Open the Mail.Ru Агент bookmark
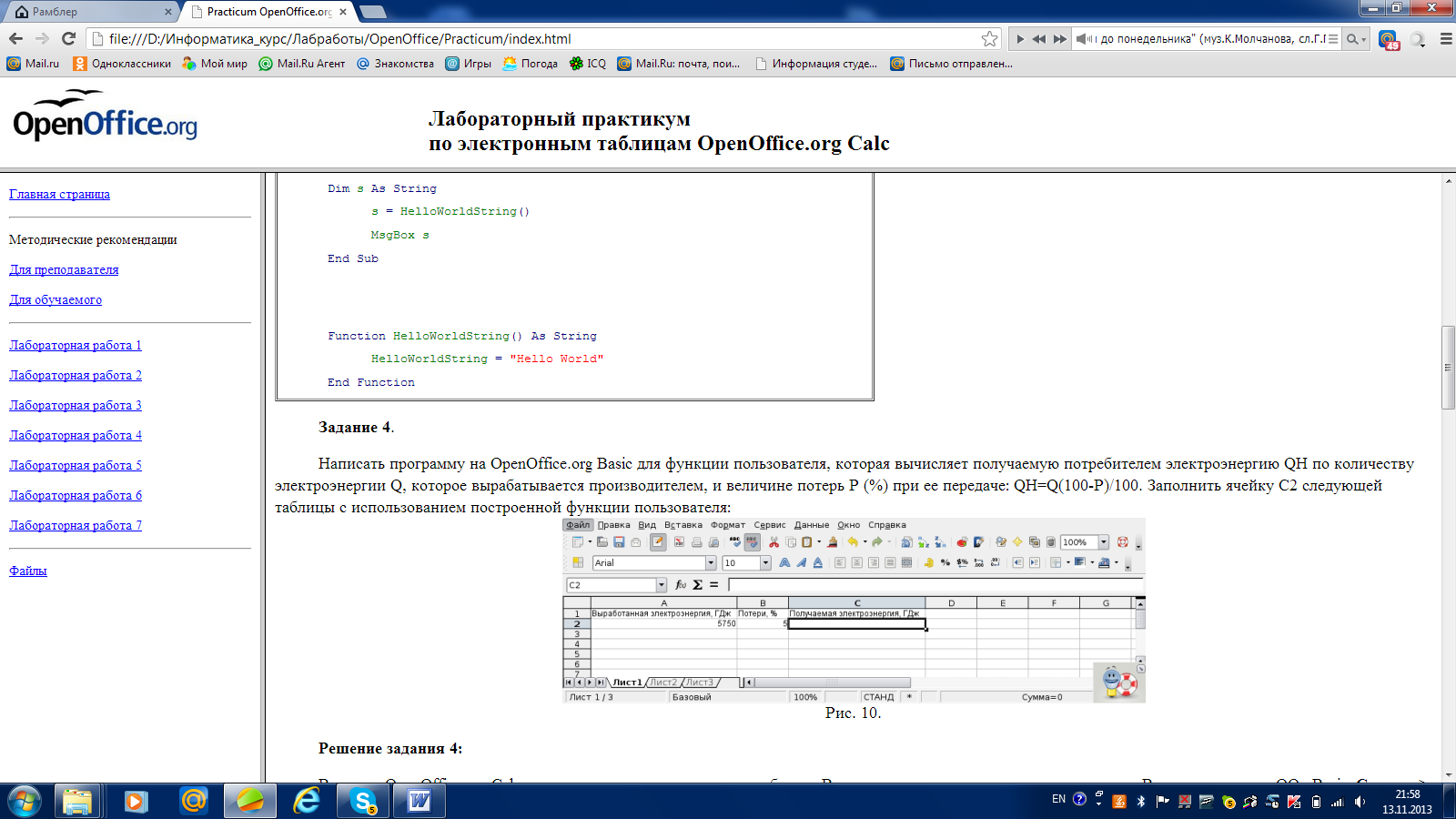This screenshot has width=1456, height=819. pyautogui.click(x=302, y=64)
